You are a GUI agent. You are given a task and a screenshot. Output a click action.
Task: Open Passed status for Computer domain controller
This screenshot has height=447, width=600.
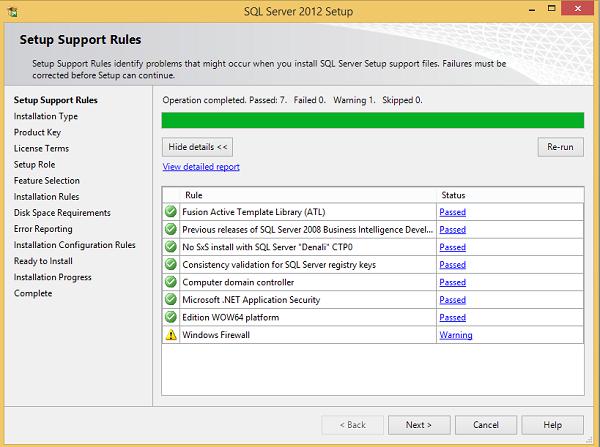453,282
